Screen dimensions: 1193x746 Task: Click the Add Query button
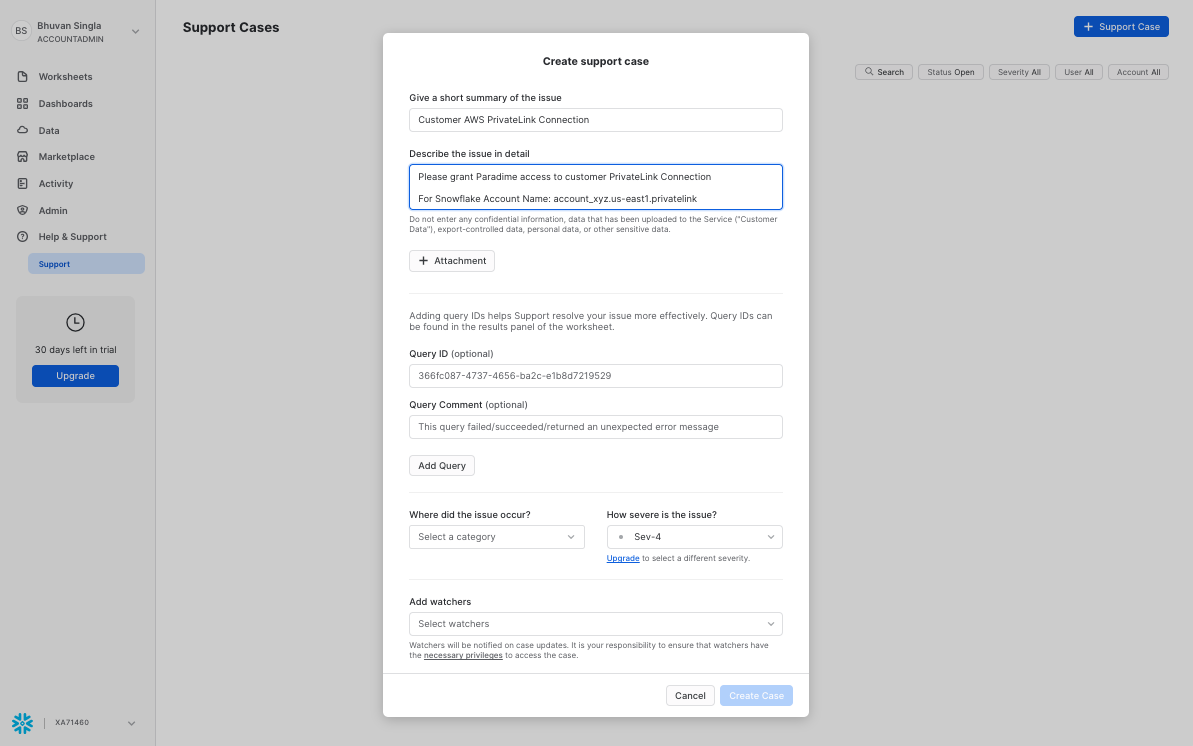441,466
